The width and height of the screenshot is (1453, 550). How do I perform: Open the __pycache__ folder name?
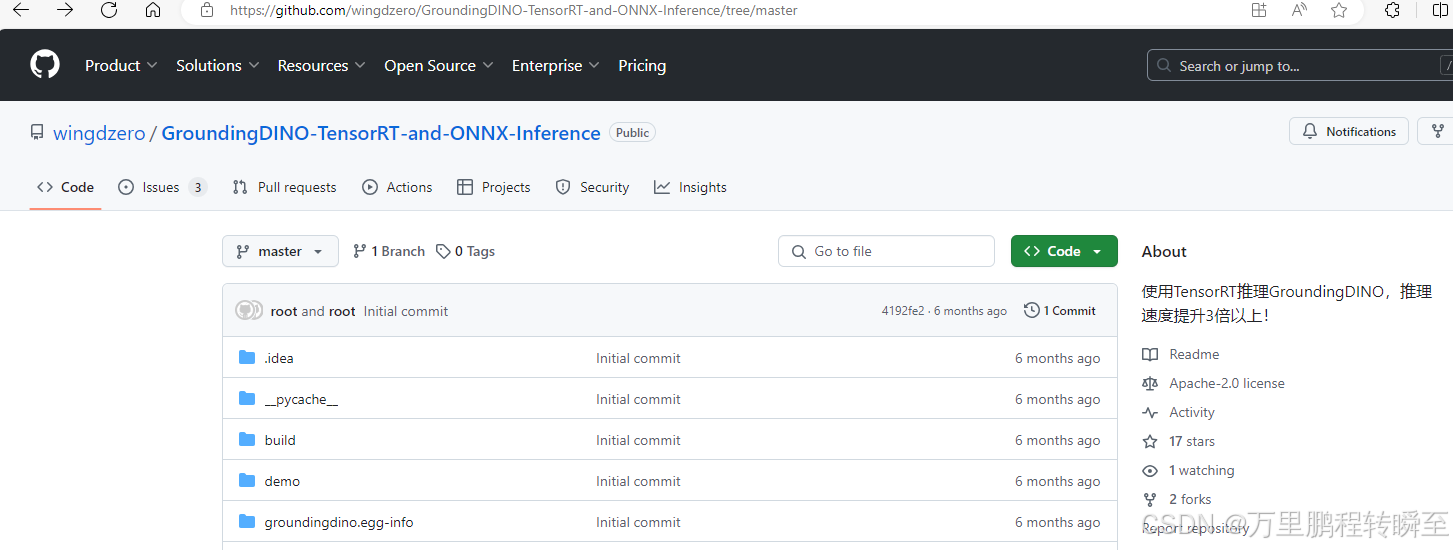click(x=301, y=399)
